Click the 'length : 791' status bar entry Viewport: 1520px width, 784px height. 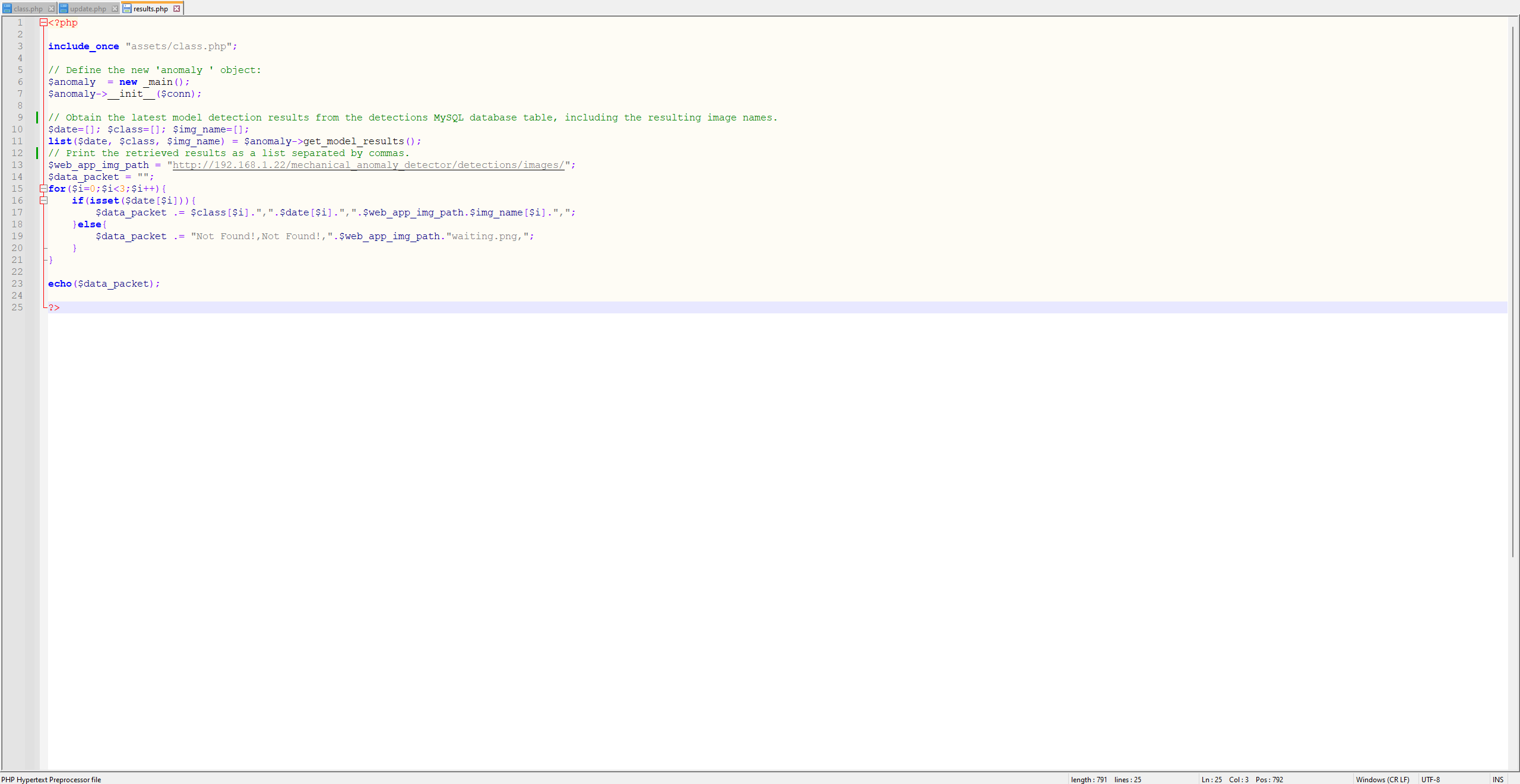(1089, 779)
